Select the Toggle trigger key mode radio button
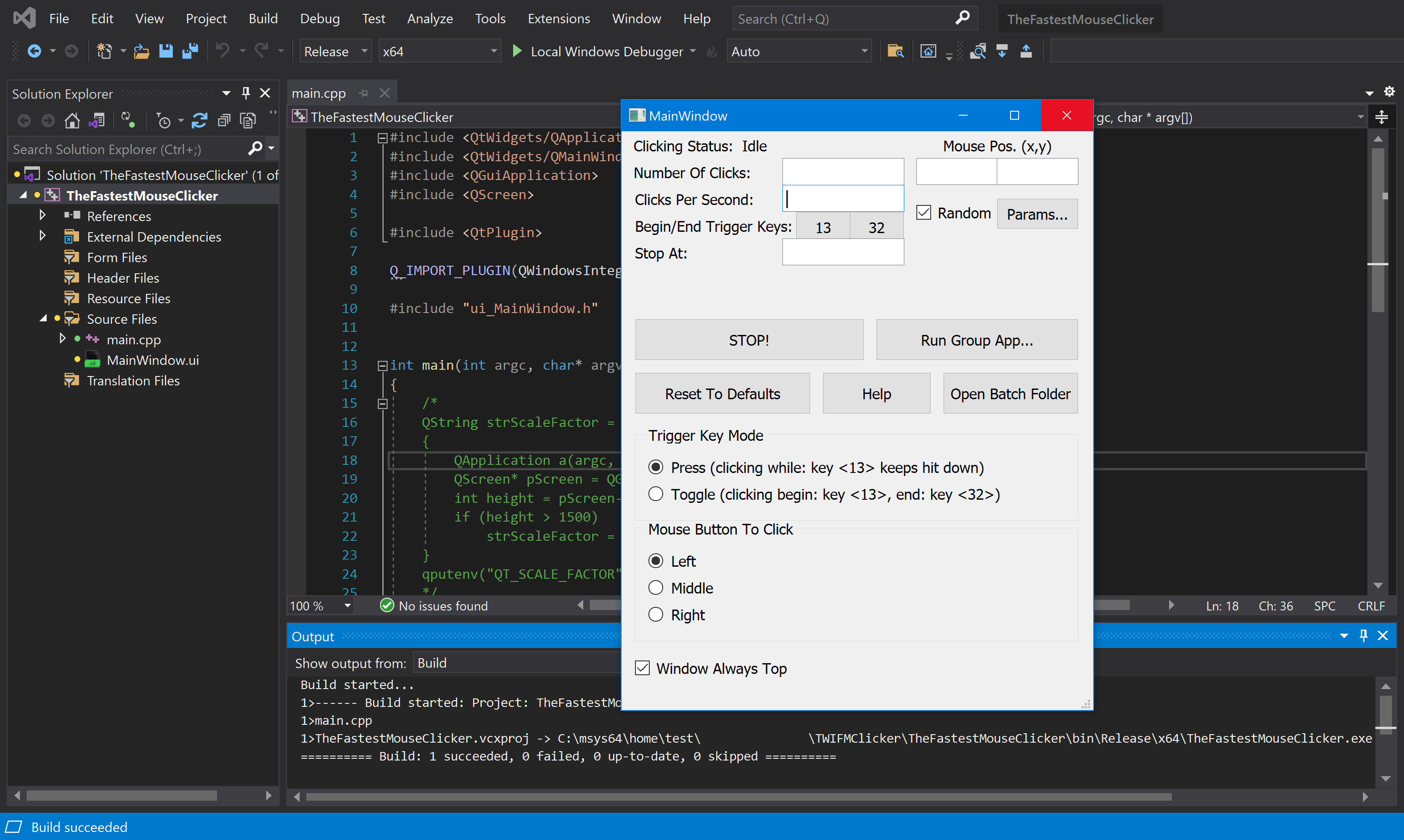 point(656,495)
